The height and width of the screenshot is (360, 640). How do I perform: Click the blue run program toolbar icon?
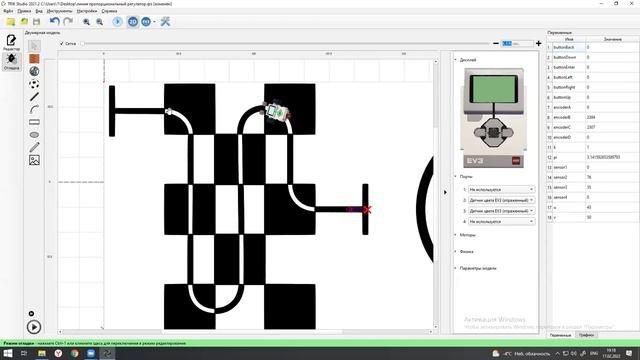tap(118, 22)
